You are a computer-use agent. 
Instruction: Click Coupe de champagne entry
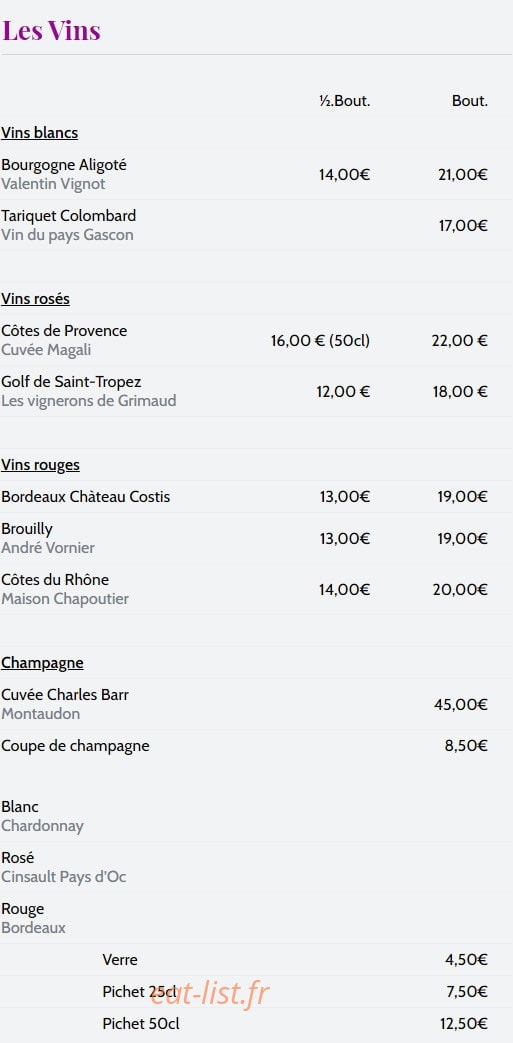pyautogui.click(x=75, y=746)
